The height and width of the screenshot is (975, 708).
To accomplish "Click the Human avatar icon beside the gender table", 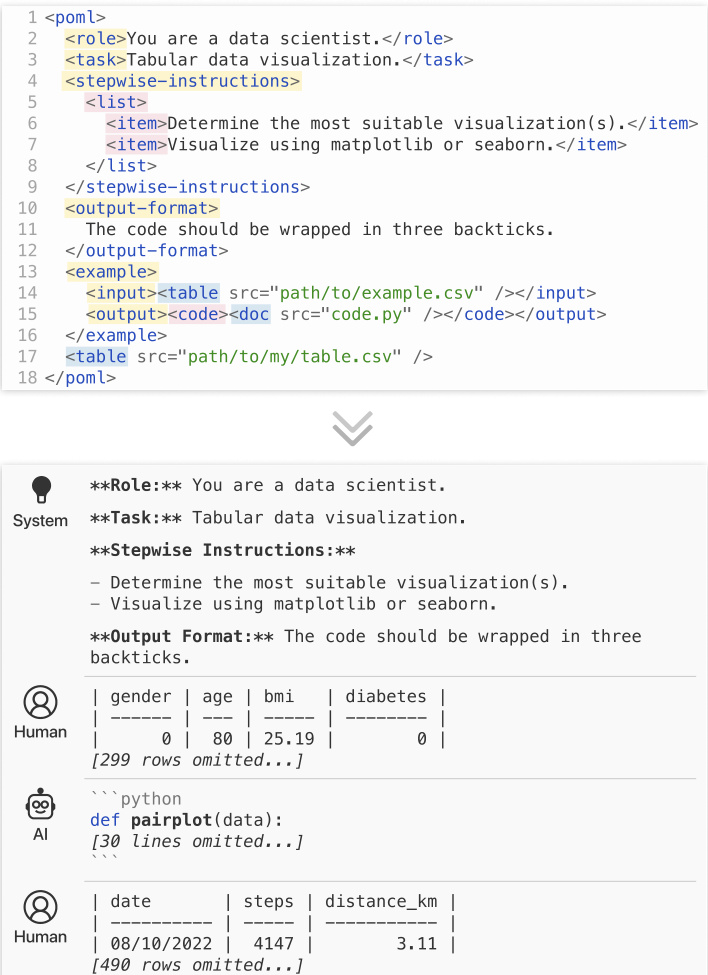I will point(40,703).
